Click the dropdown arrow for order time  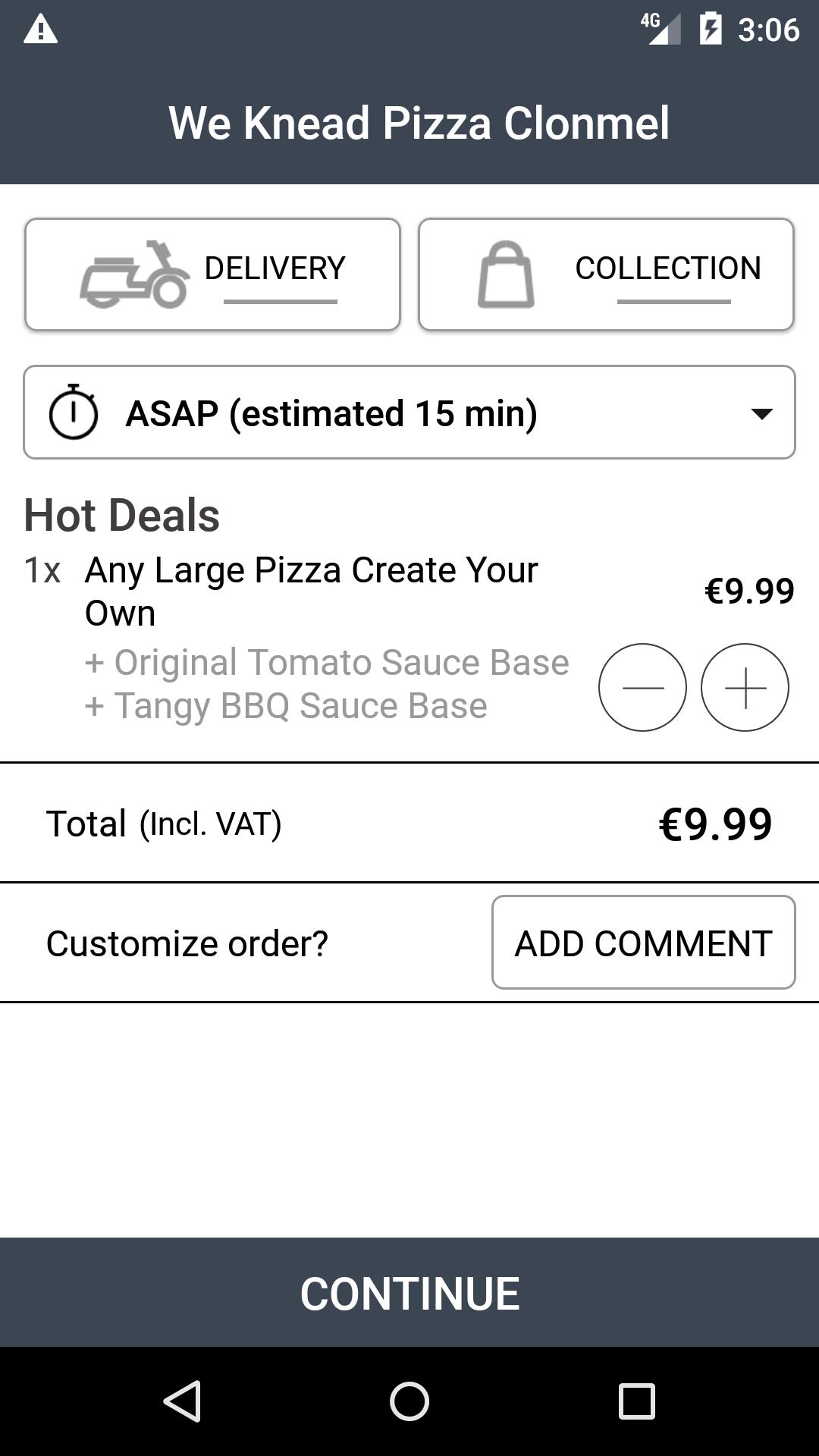point(761,413)
